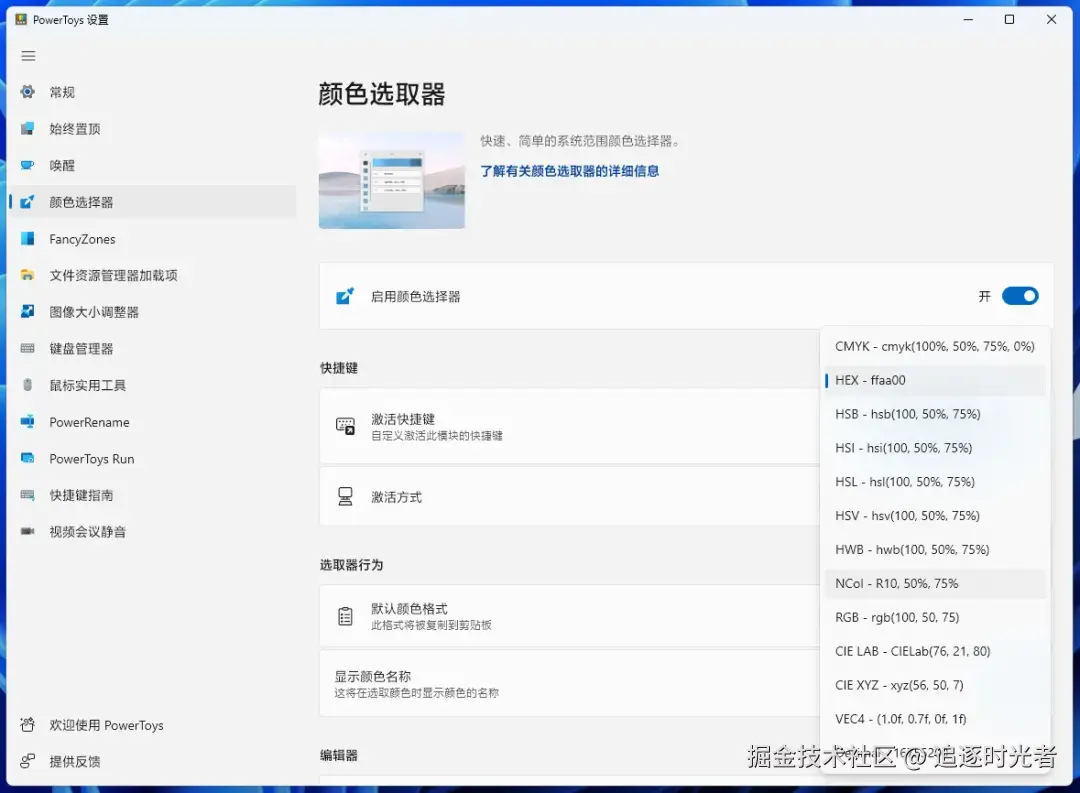Select CMYK format option in the list
The image size is (1080, 793).
point(935,347)
